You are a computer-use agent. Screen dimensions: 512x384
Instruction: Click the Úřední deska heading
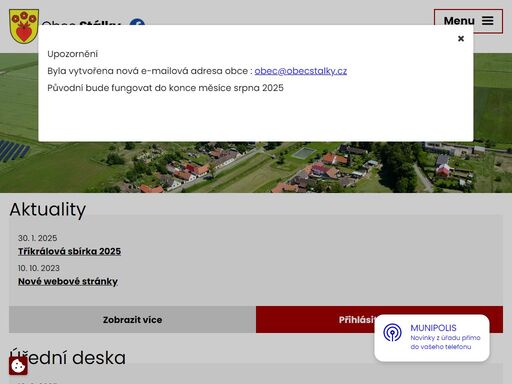point(68,357)
